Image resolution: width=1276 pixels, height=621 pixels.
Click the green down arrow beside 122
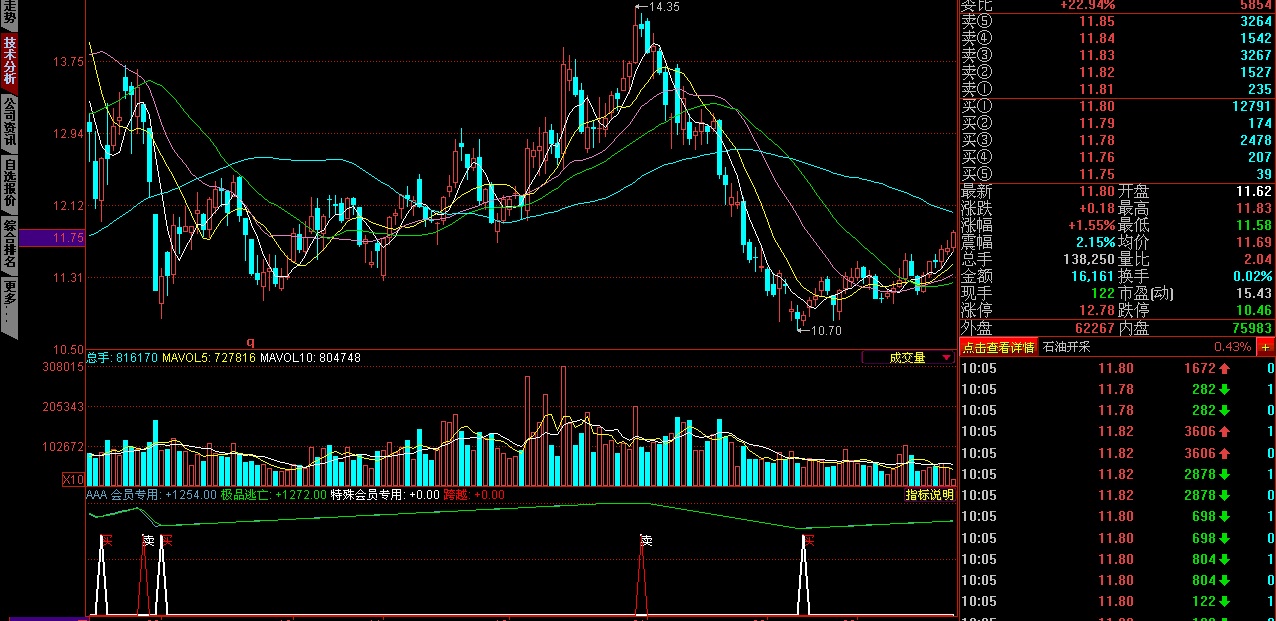[1223, 601]
